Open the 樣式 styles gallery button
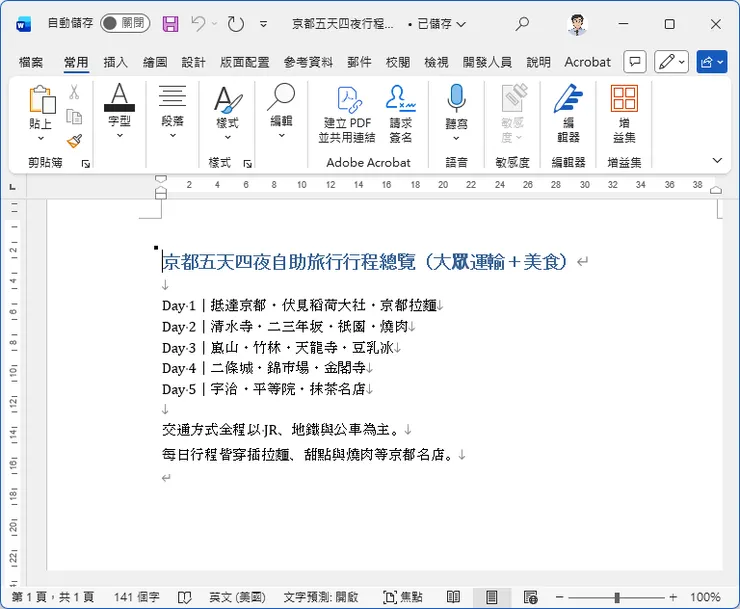Screen dimensions: 740x609 (227, 112)
